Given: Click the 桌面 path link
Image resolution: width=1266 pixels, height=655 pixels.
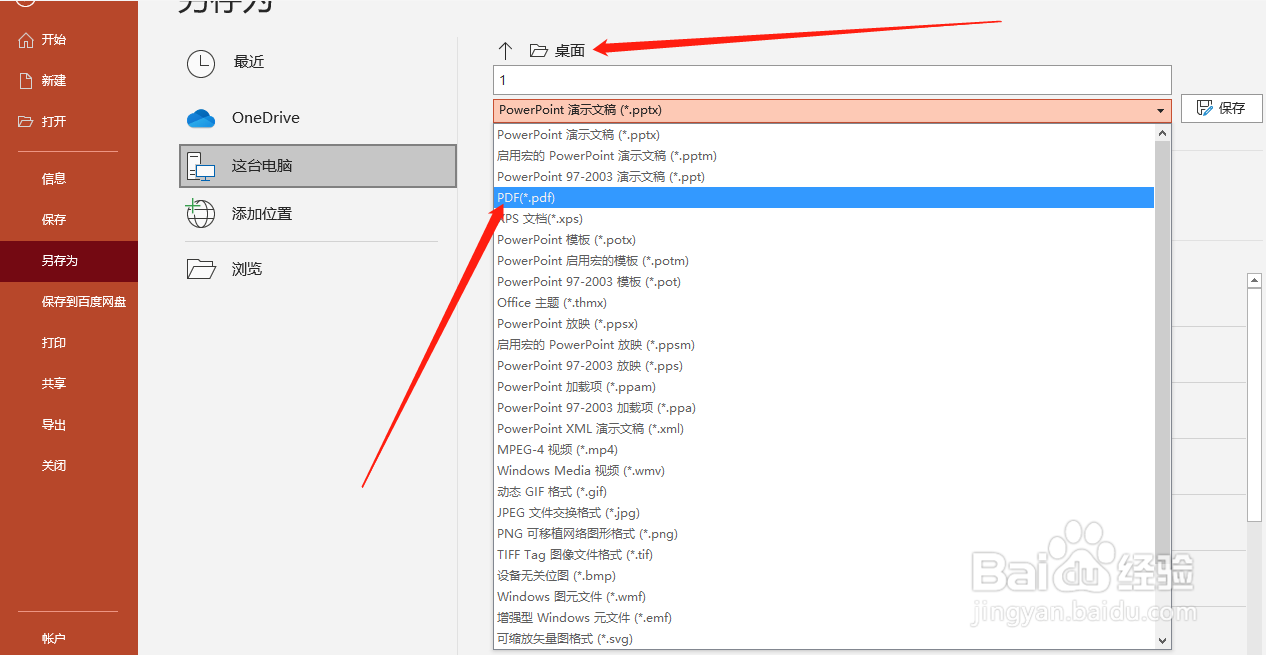Looking at the screenshot, I should click(x=570, y=51).
